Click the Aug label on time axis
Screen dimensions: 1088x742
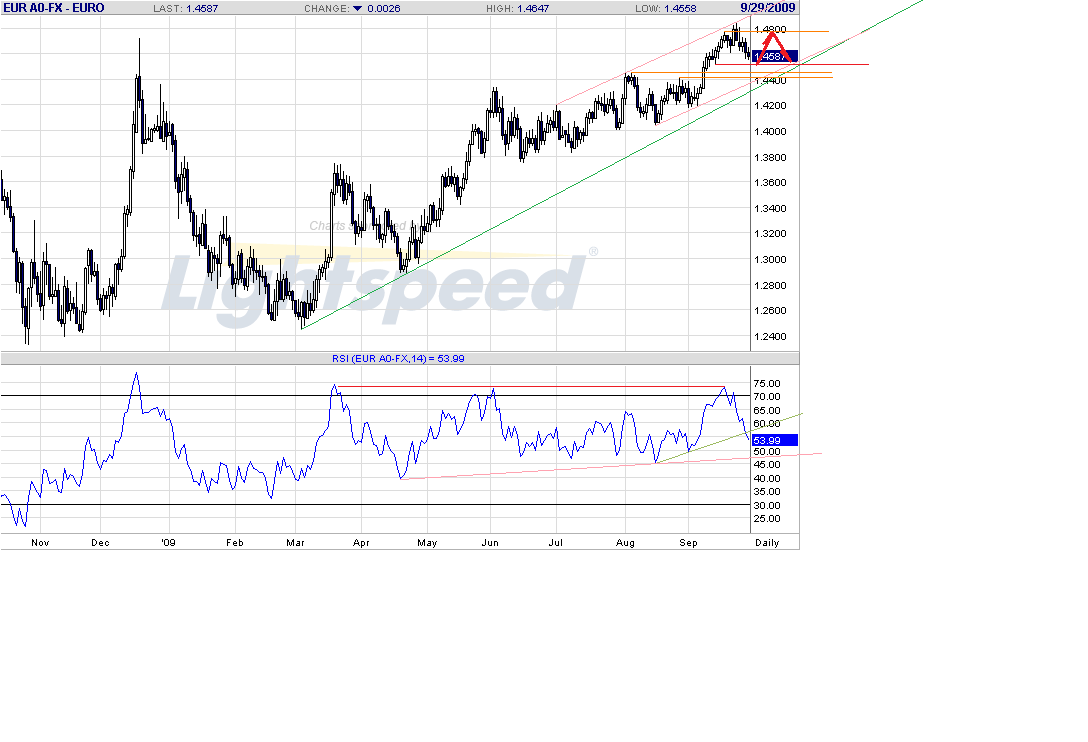(625, 543)
